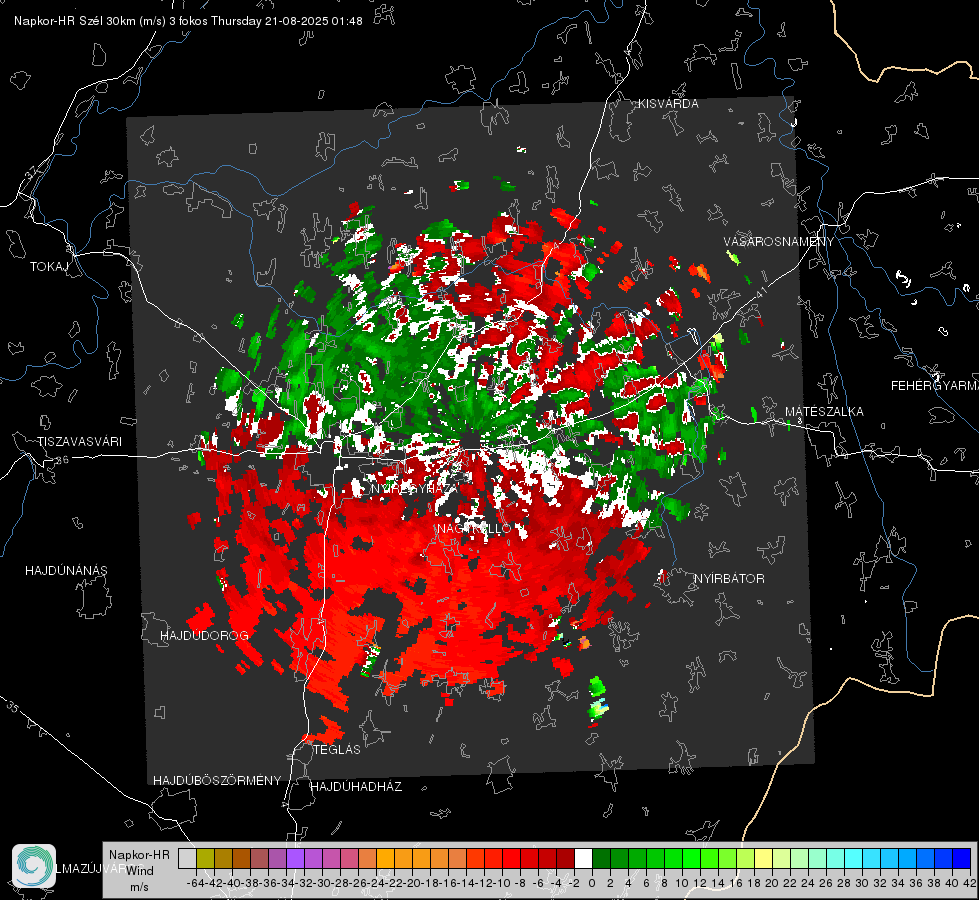Click the TISZAVASVÁRI town label

pos(79,442)
